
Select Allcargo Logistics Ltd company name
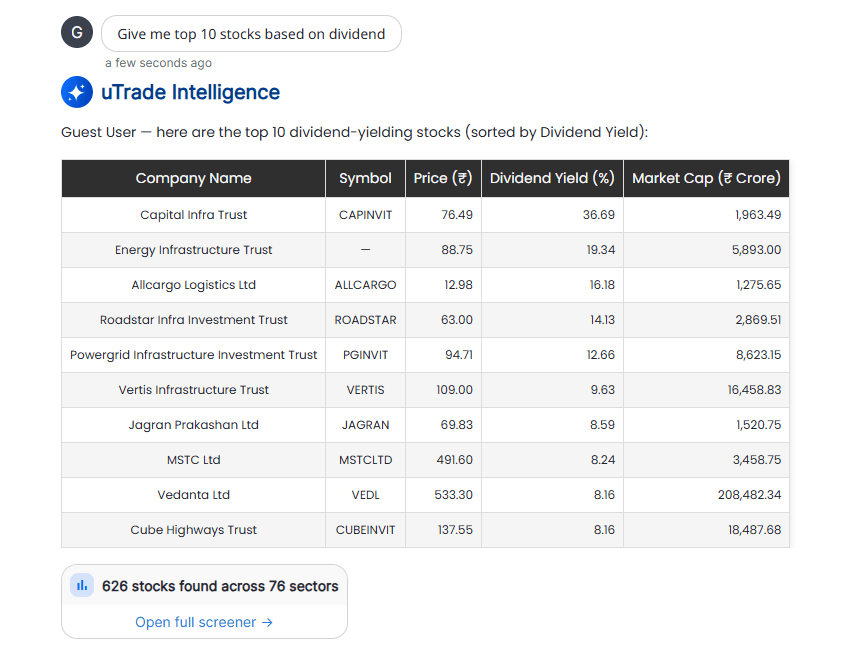[193, 285]
